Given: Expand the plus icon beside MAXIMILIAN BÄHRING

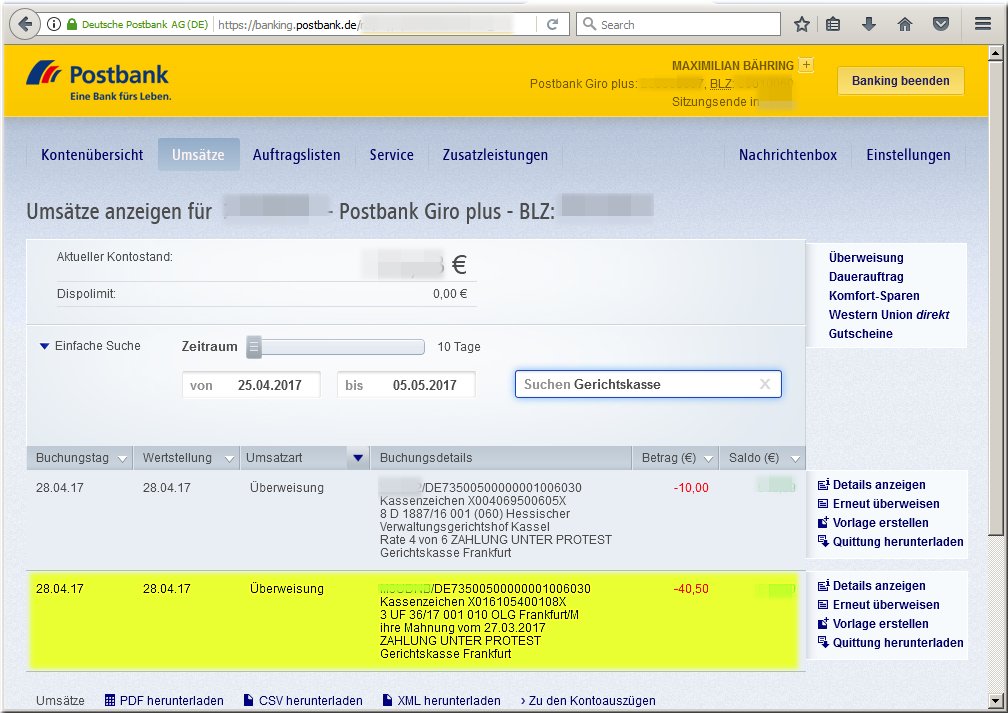Looking at the screenshot, I should point(806,65).
